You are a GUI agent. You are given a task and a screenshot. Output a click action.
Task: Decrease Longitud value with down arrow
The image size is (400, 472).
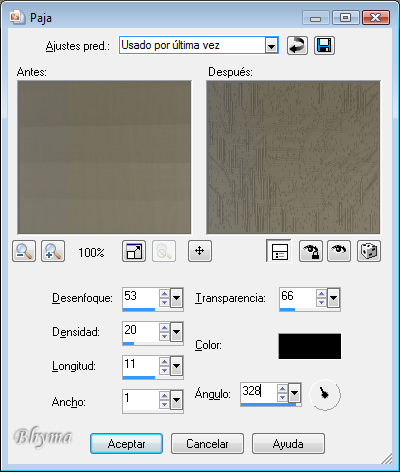[164, 371]
